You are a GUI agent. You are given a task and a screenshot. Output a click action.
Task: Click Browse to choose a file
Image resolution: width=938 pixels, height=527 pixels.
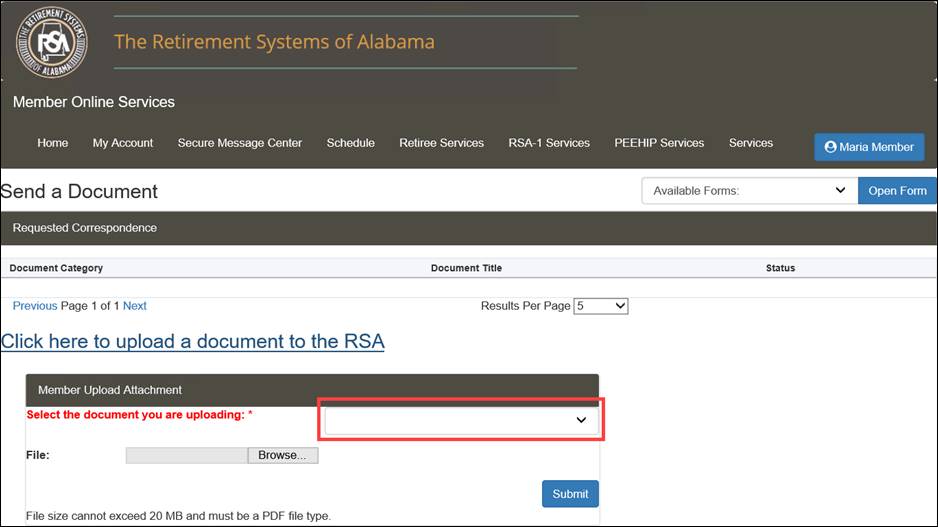283,455
